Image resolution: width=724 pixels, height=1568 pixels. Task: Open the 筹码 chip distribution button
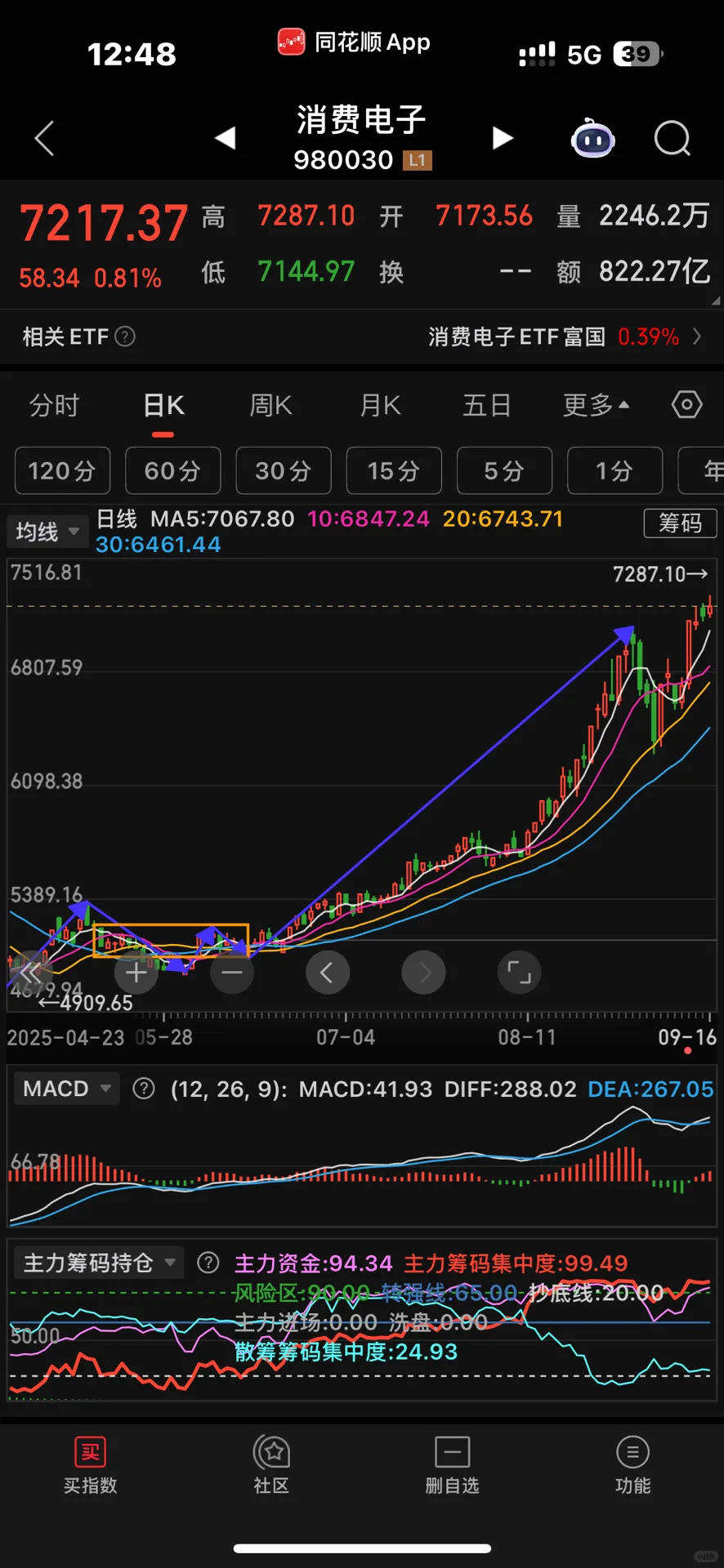tap(681, 523)
